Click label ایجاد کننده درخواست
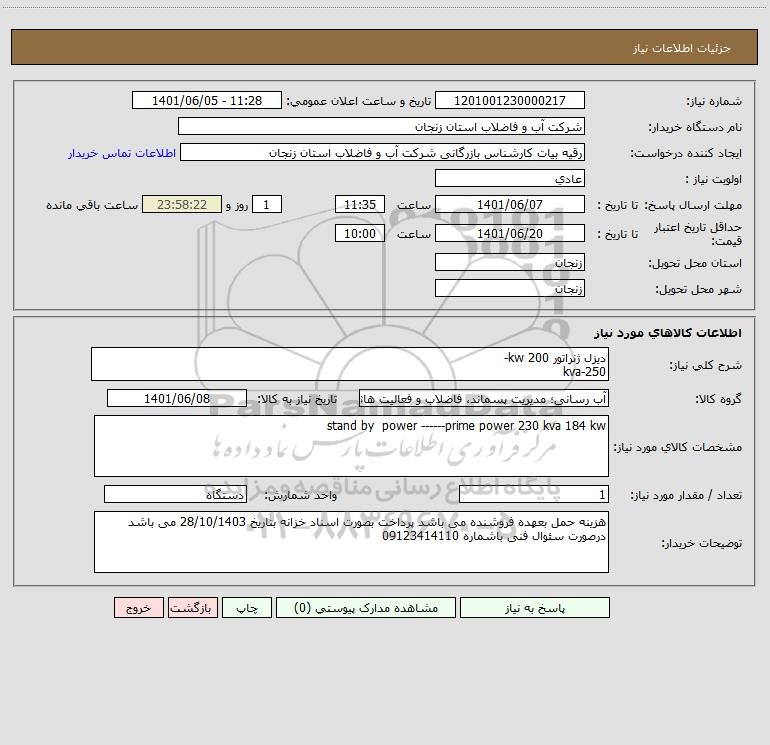The image size is (770, 745). [686, 153]
